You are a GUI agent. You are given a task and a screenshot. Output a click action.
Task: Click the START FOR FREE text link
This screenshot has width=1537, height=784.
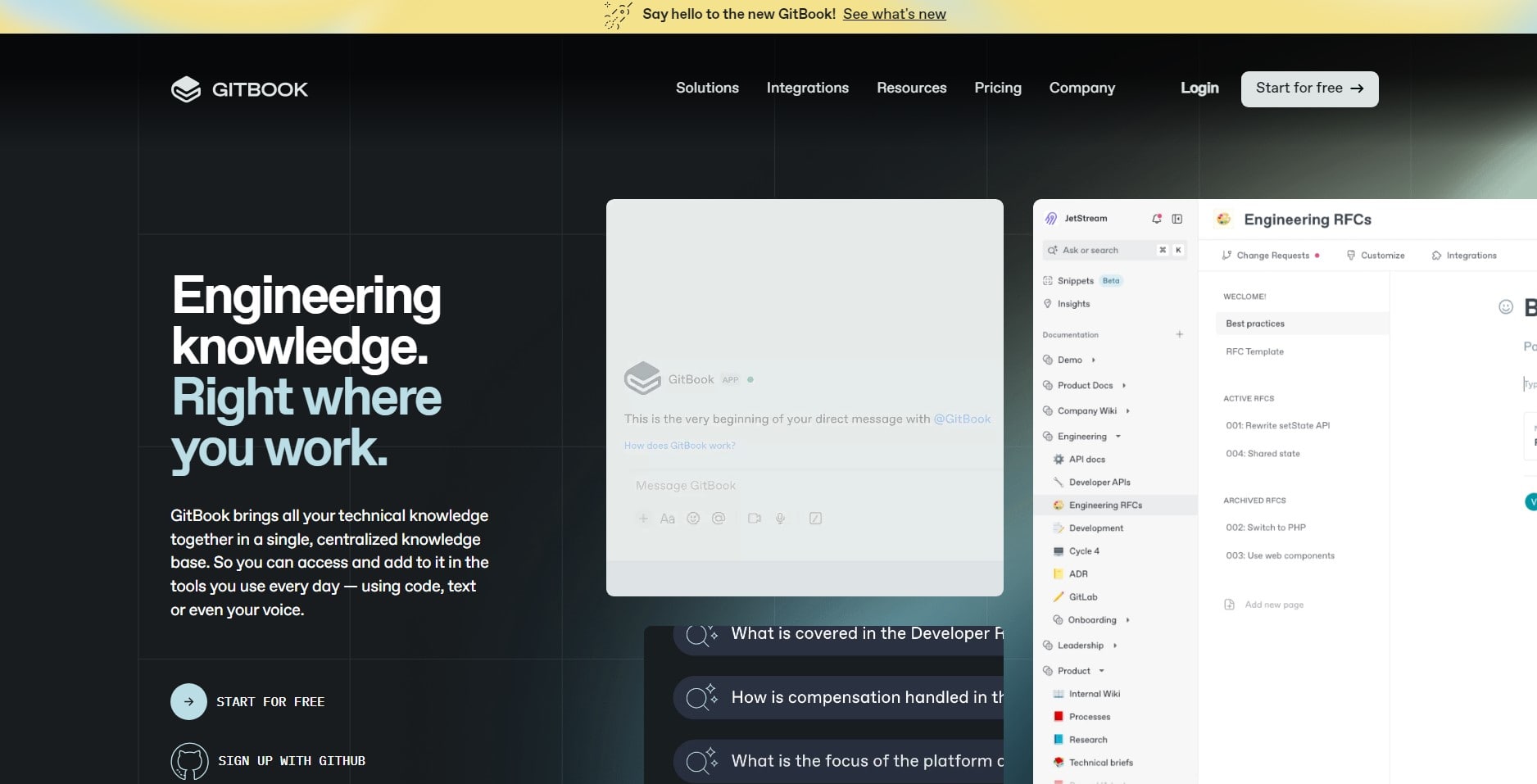pyautogui.click(x=270, y=702)
